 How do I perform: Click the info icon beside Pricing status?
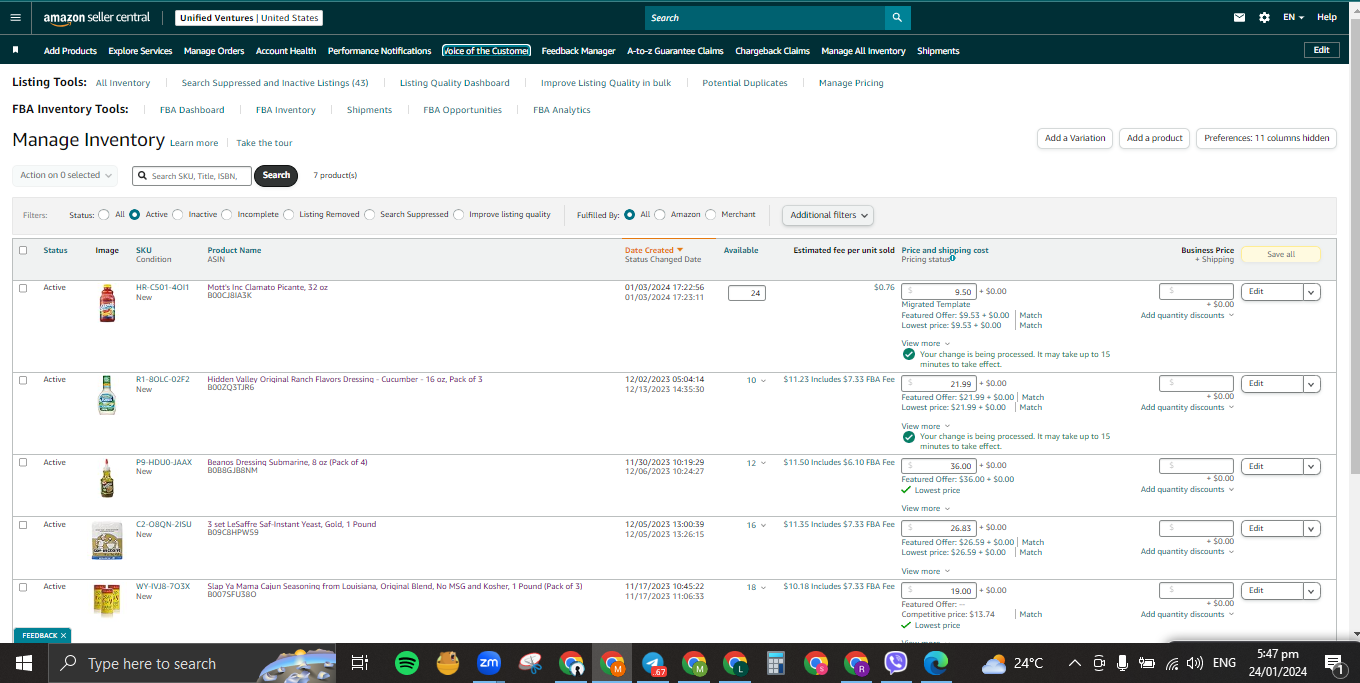(953, 259)
